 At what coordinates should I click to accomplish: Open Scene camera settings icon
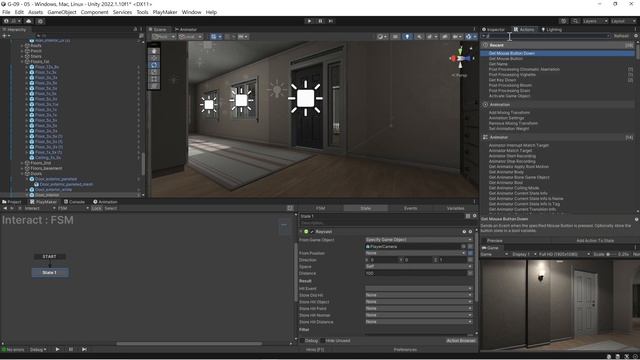(x=457, y=37)
